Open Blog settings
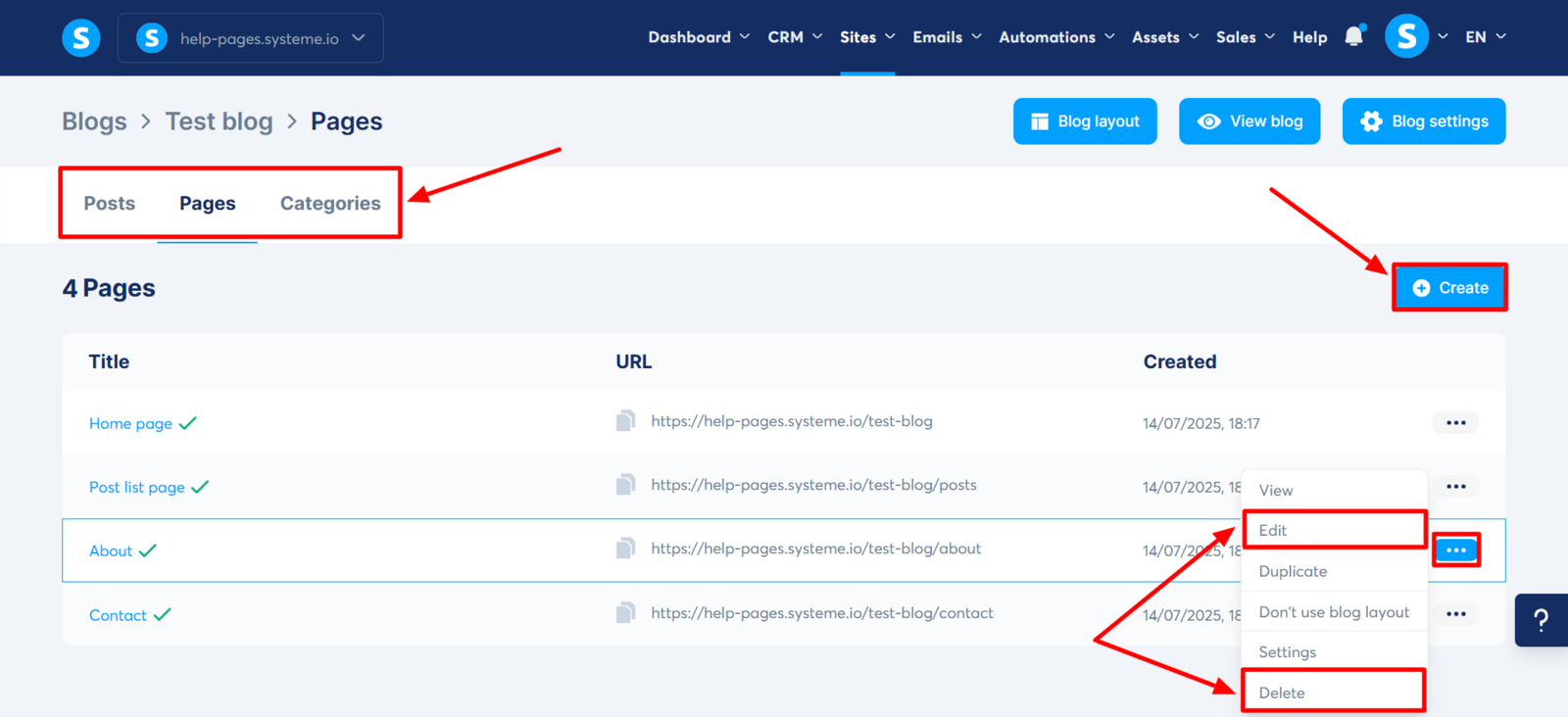 coord(1424,121)
